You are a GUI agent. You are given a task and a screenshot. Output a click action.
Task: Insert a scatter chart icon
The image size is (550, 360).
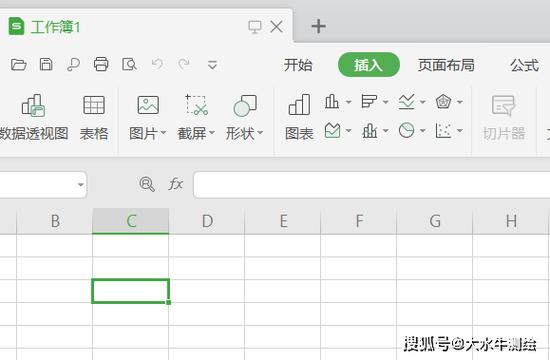tap(443, 131)
